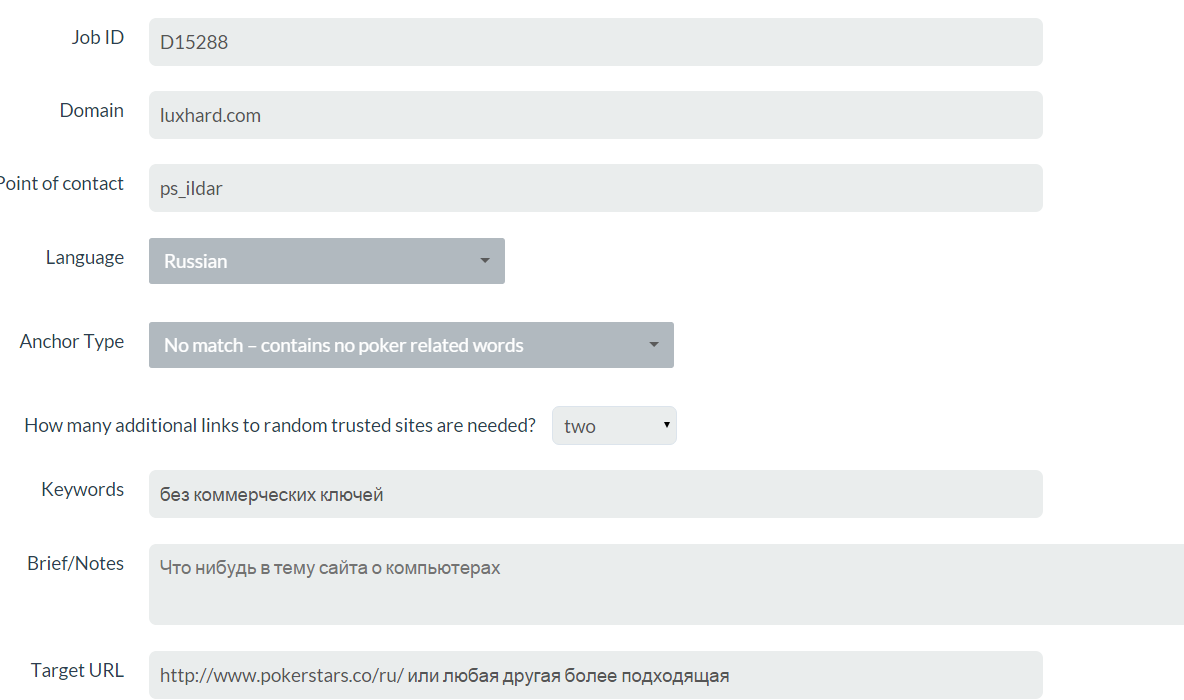Image resolution: width=1184 pixels, height=700 pixels.
Task: Click the Target URL input field
Action: pyautogui.click(x=595, y=674)
